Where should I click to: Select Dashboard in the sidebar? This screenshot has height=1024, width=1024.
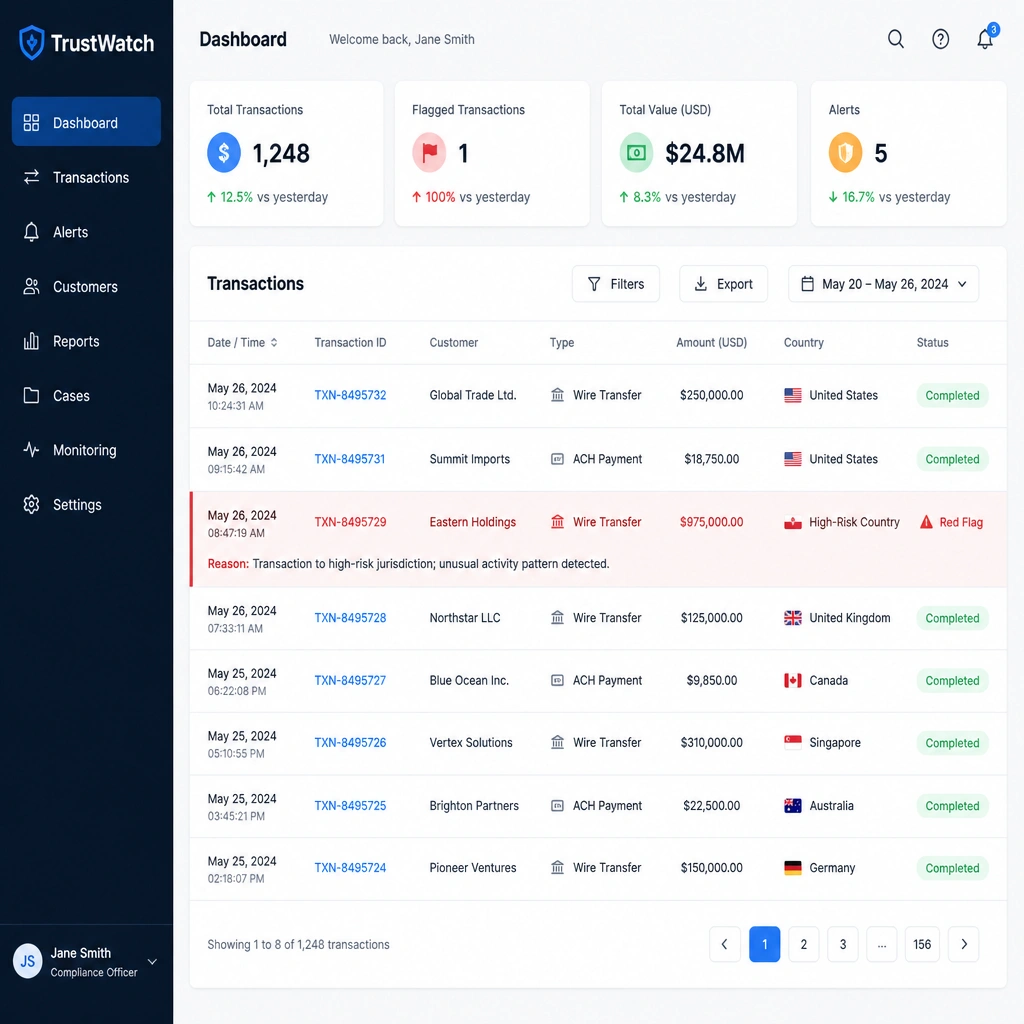pyautogui.click(x=86, y=121)
